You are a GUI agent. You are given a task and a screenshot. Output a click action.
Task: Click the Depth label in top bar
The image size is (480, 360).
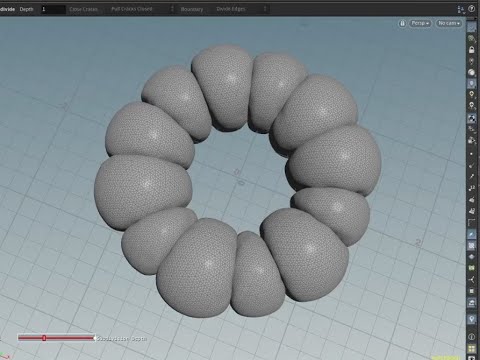click(x=26, y=9)
